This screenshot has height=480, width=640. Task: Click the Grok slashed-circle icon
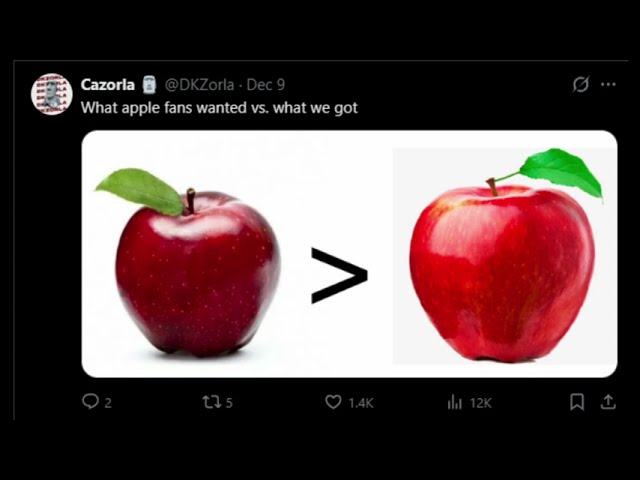click(580, 84)
